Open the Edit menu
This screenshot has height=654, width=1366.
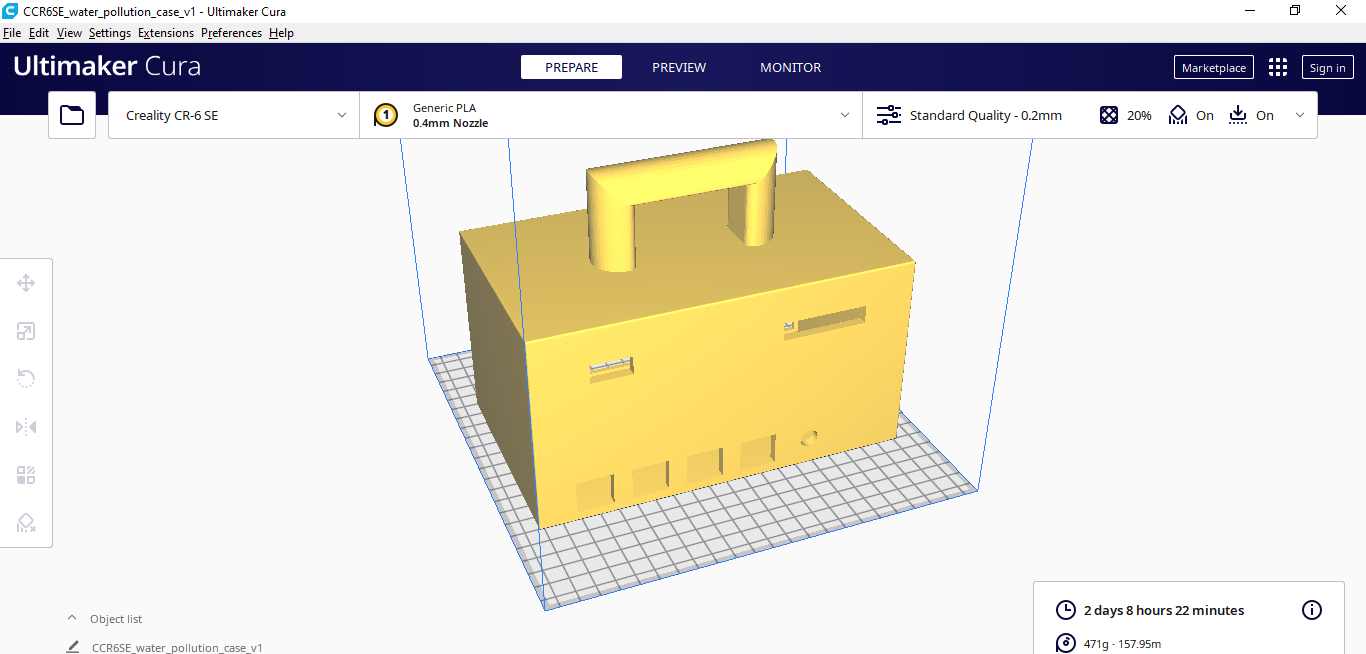coord(39,33)
